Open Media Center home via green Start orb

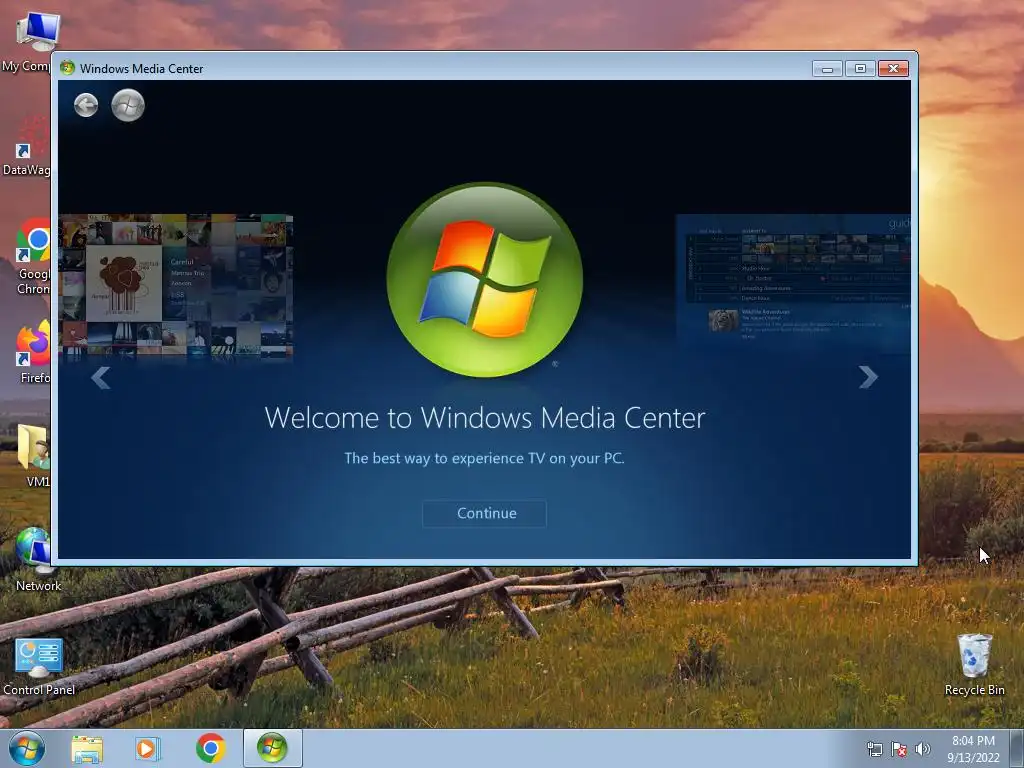[128, 105]
